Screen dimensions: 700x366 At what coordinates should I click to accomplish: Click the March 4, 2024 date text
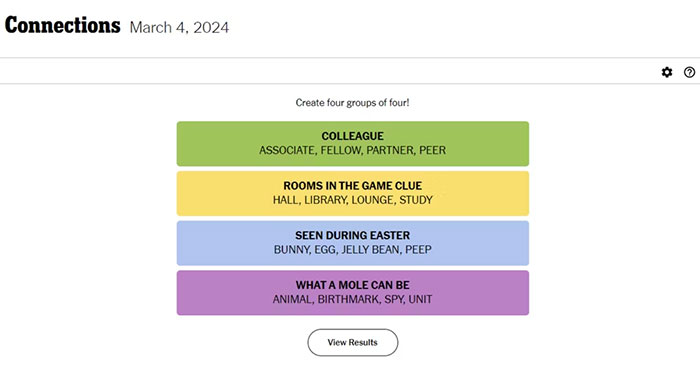179,27
